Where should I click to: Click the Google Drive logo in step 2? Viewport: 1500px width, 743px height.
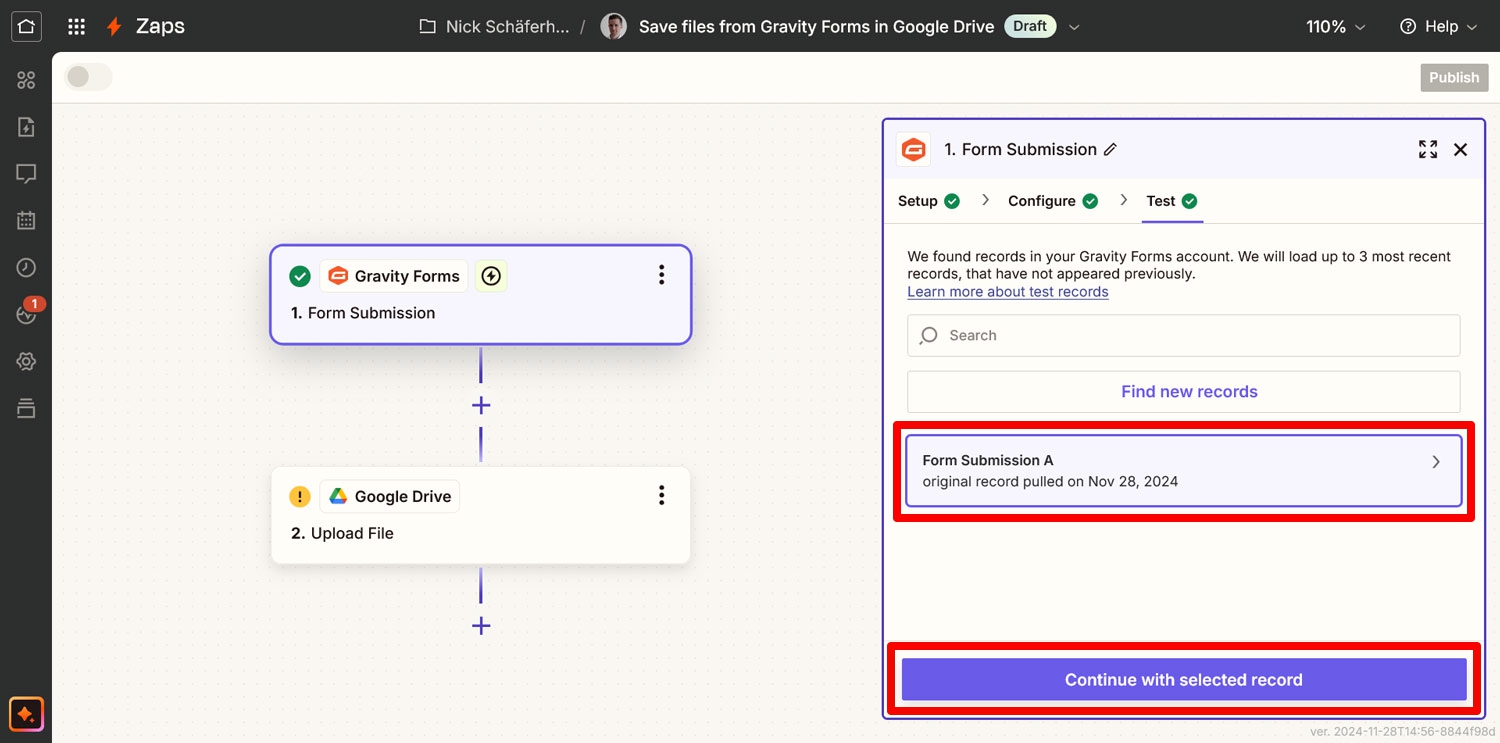tap(338, 496)
